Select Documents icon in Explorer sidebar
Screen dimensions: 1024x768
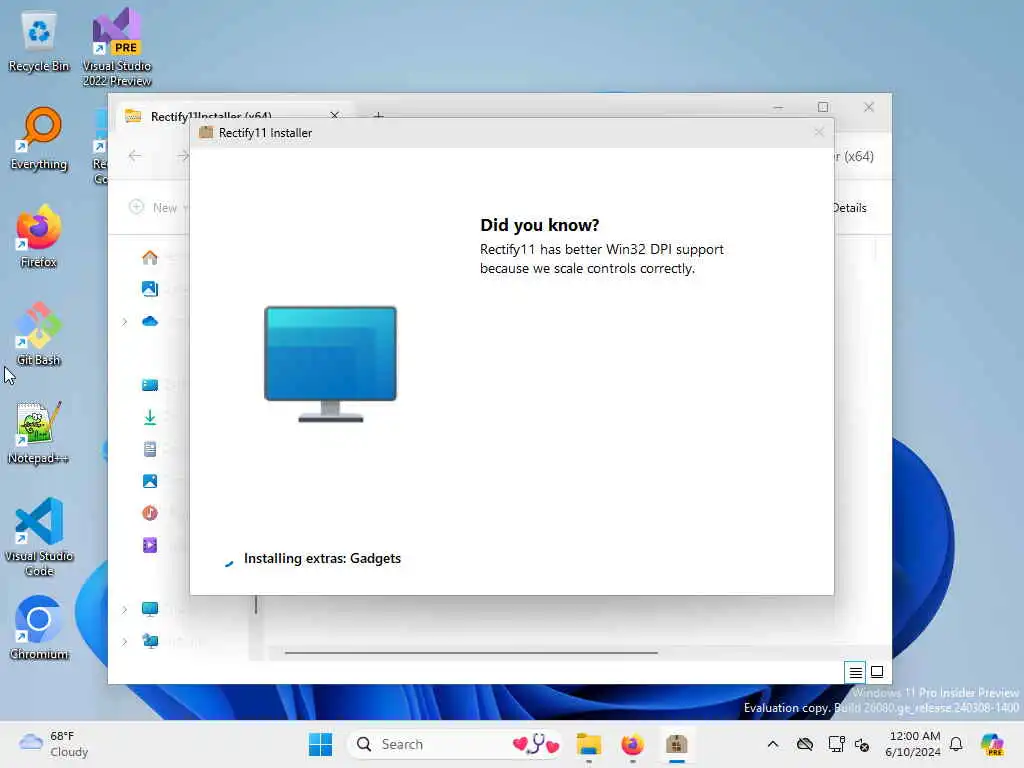point(150,449)
